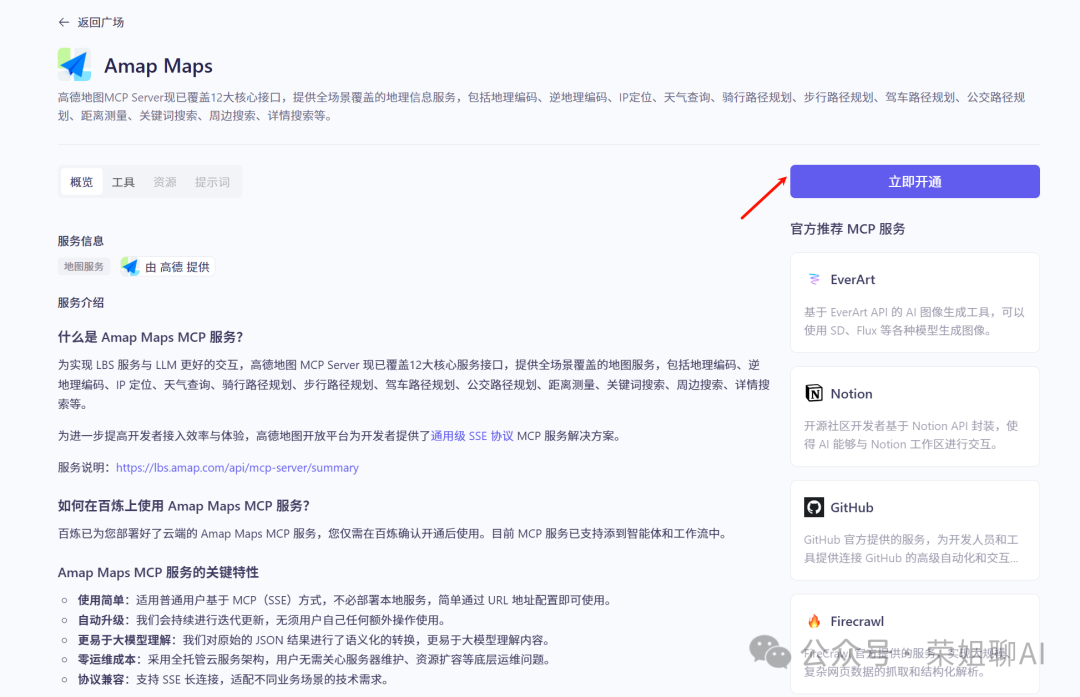Click the Firecrawl flame icon
The width and height of the screenshot is (1080, 697).
pyautogui.click(x=812, y=621)
